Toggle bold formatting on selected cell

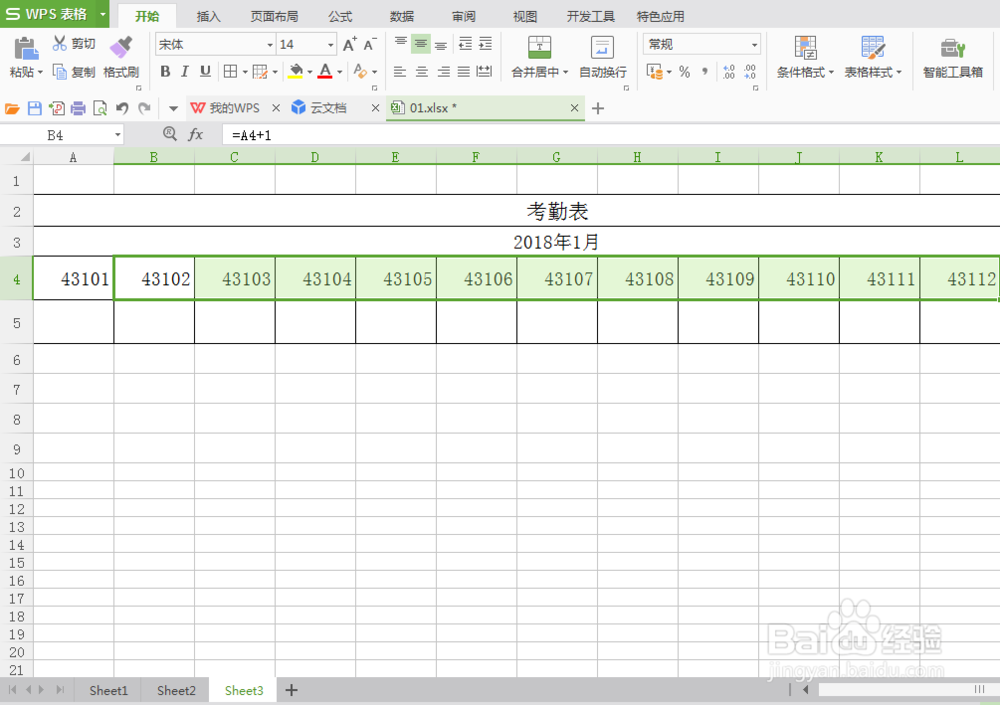click(164, 72)
